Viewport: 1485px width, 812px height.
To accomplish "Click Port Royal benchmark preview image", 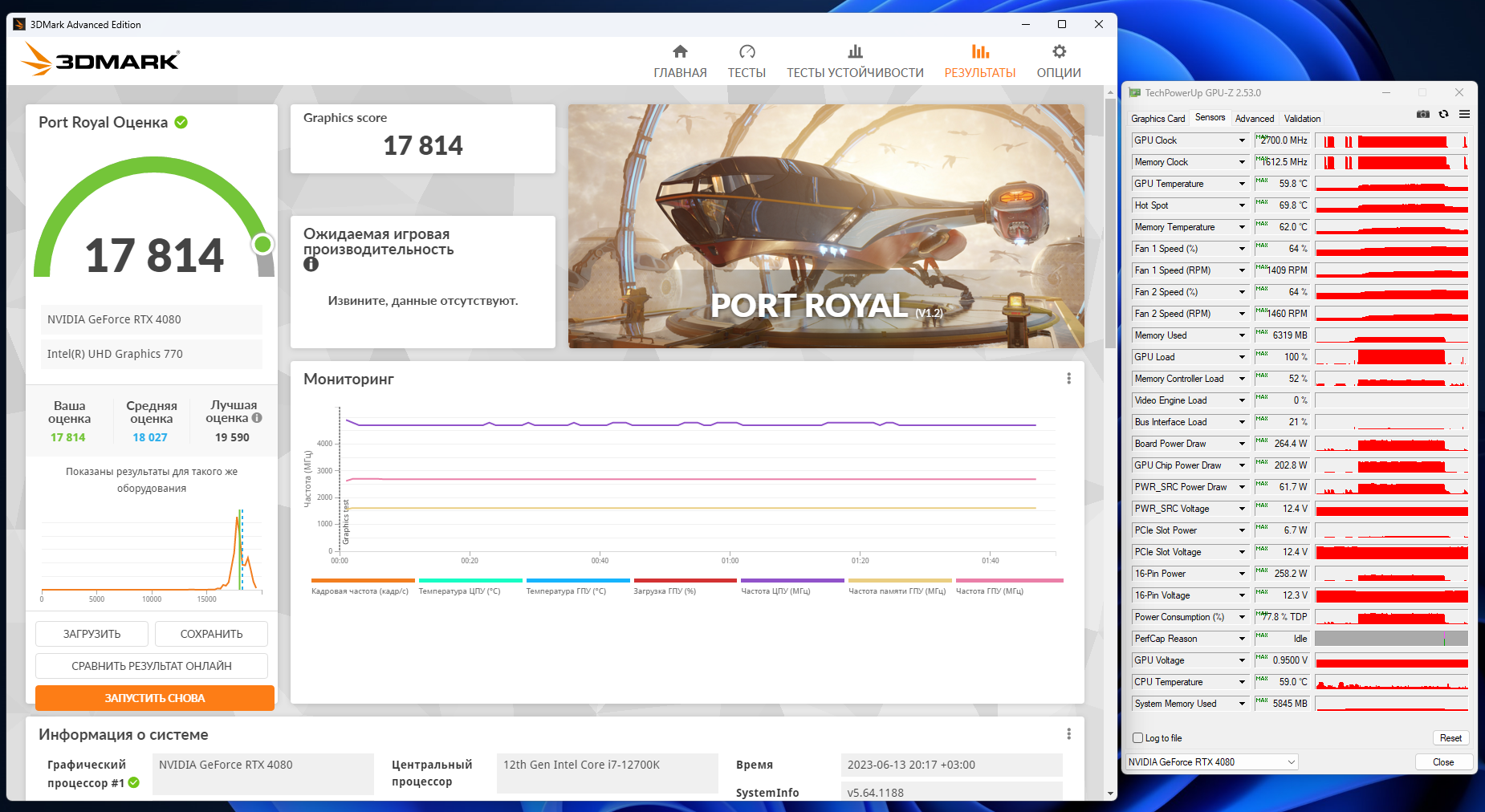I will pos(826,226).
